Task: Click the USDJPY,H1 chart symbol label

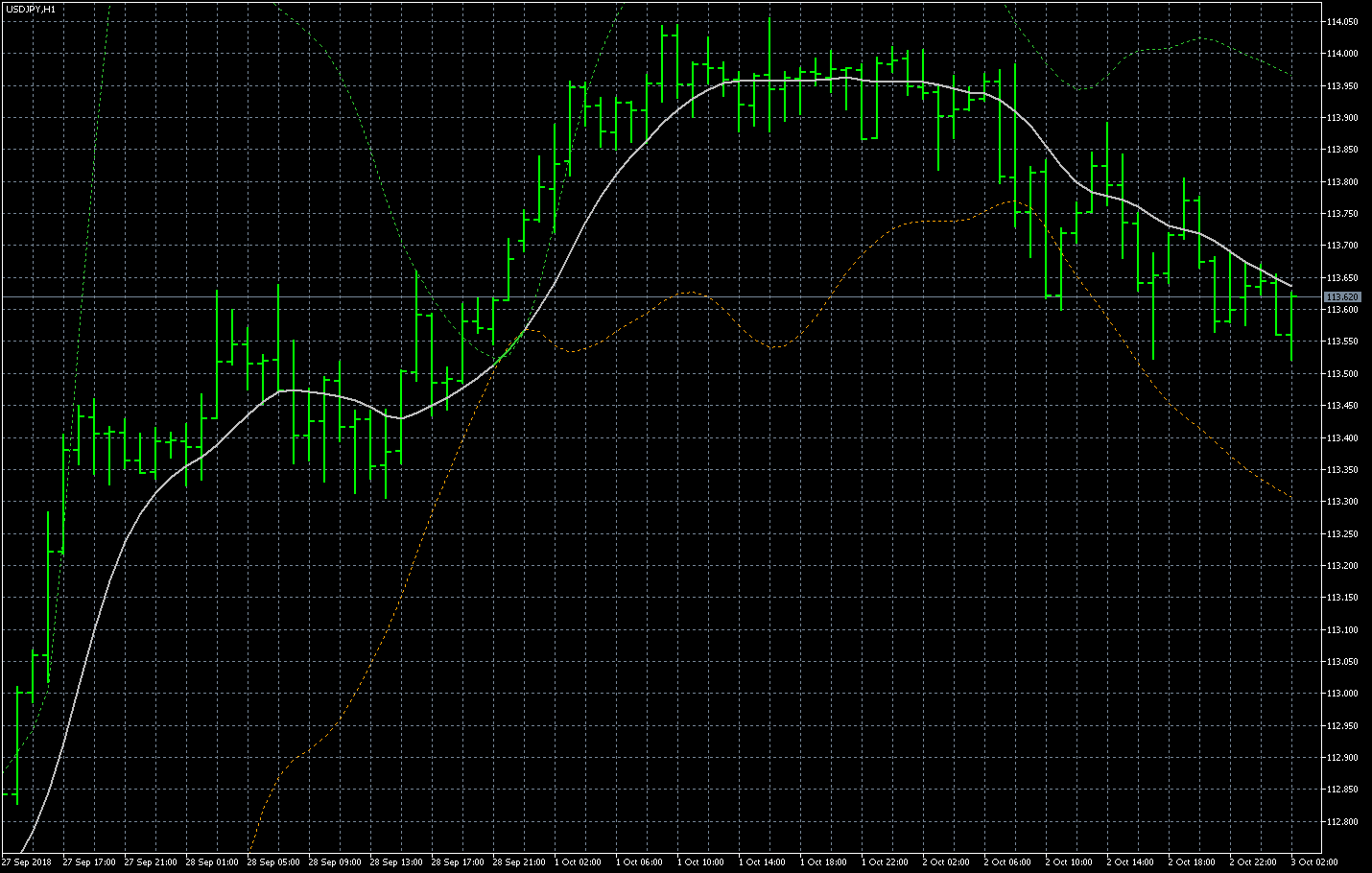Action: click(30, 9)
